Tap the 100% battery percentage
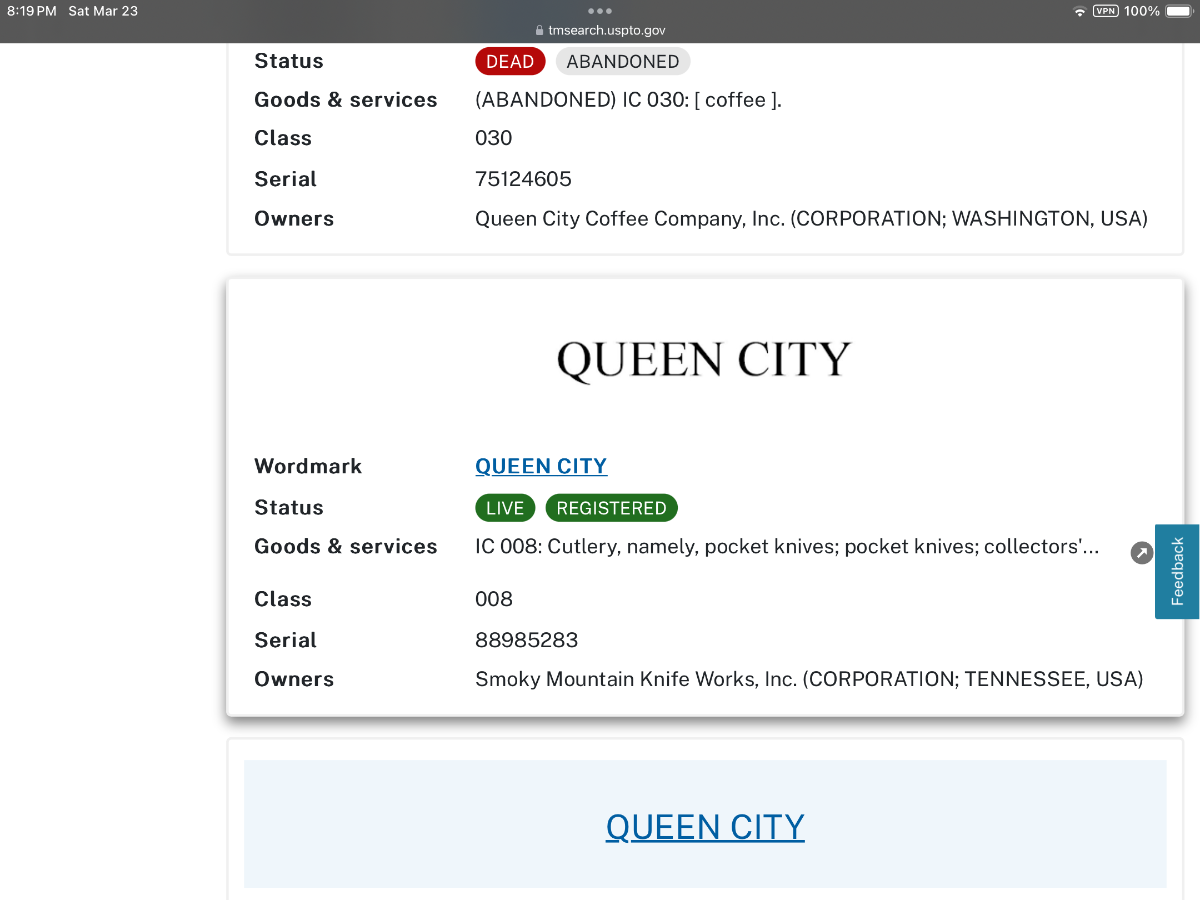The height and width of the screenshot is (900, 1200). tap(1141, 11)
